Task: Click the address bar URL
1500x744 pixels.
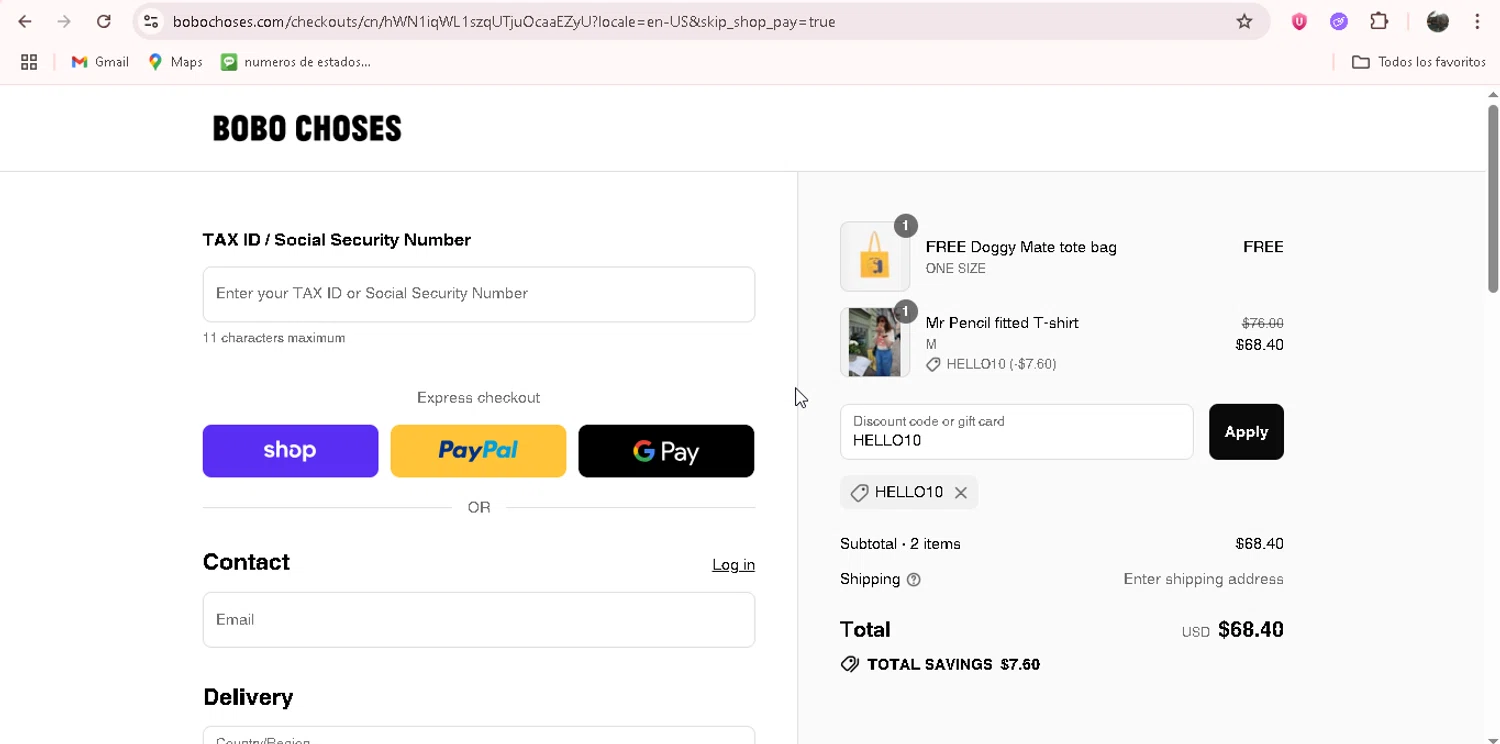Action: point(504,21)
